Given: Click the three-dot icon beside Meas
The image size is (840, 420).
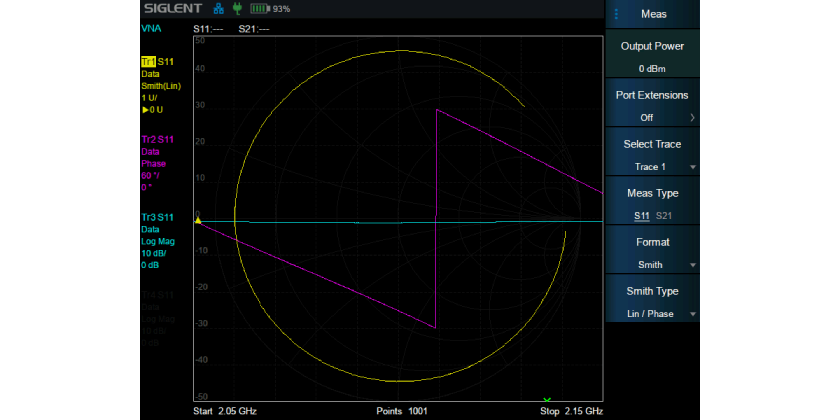Looking at the screenshot, I should (x=617, y=14).
